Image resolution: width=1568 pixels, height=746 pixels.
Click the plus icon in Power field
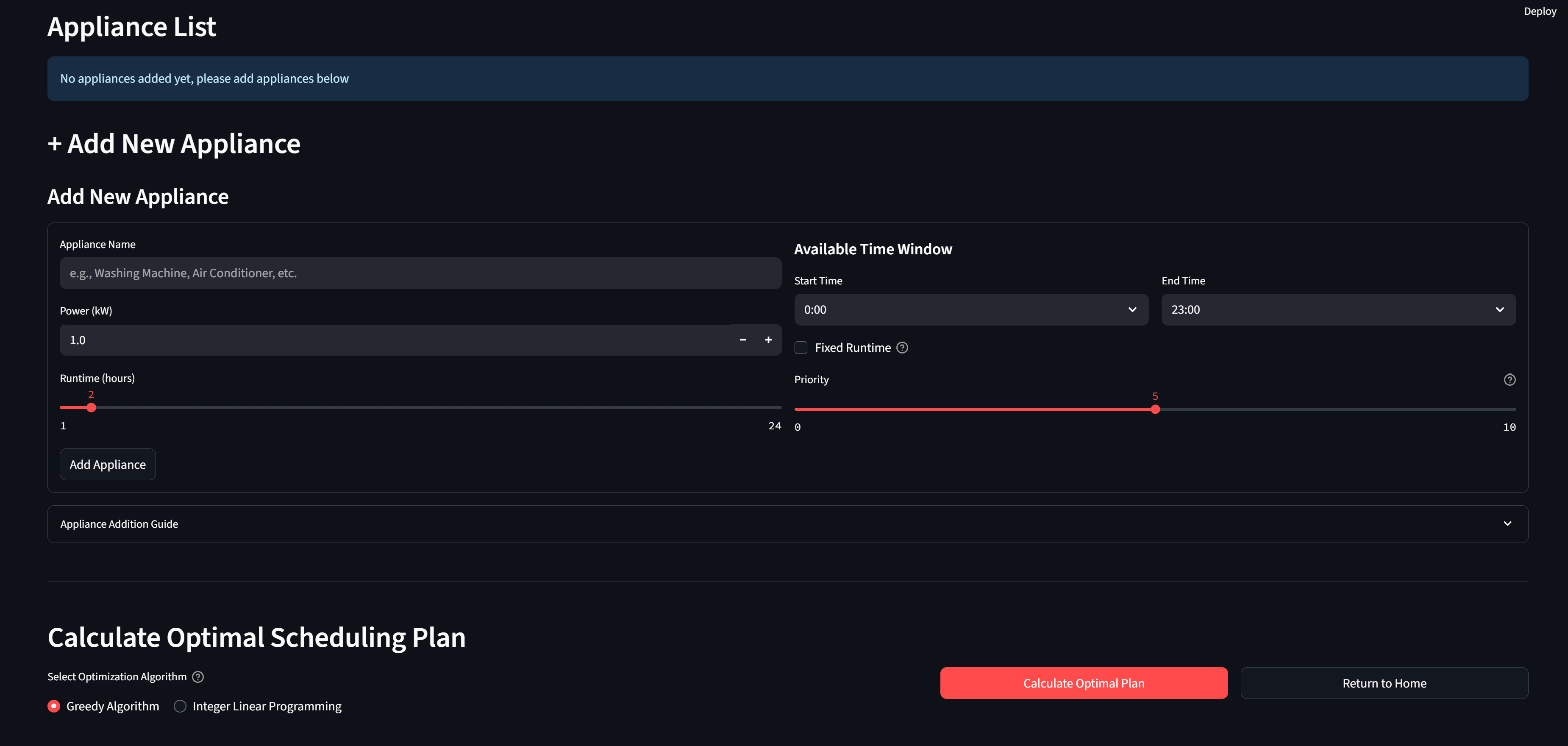tap(768, 340)
